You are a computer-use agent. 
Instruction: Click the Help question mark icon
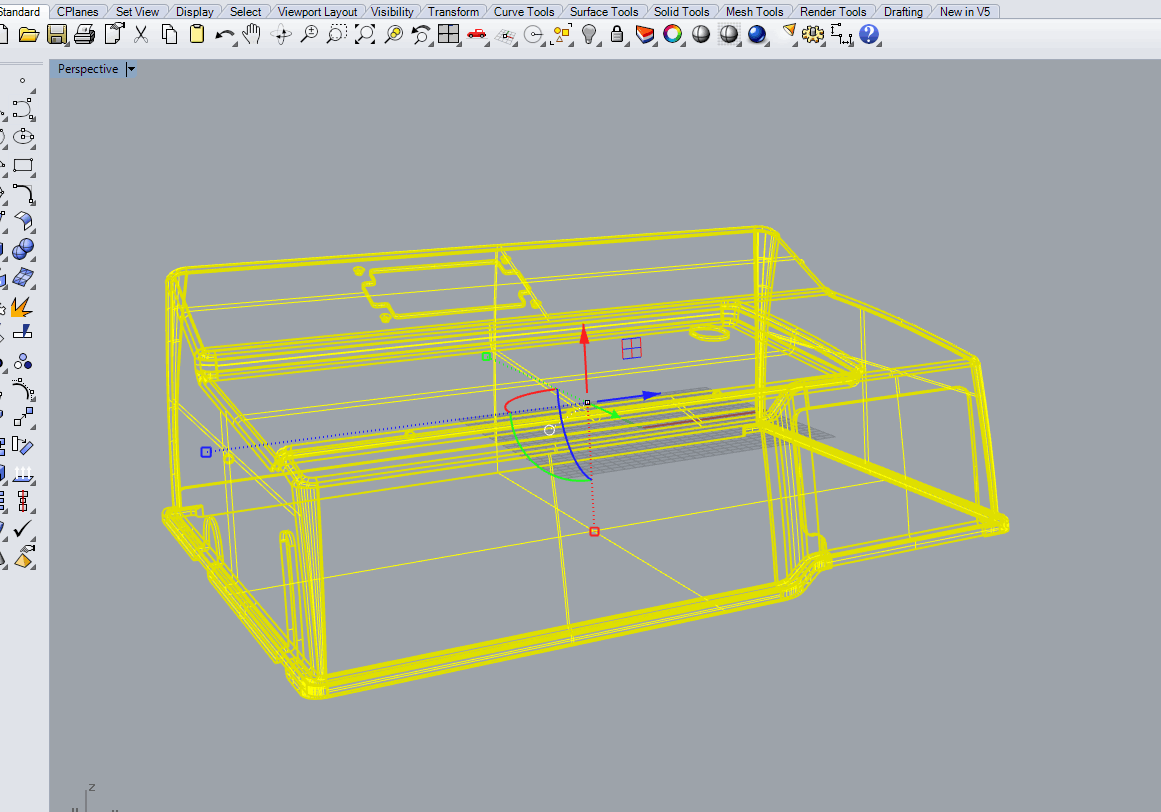(x=868, y=34)
